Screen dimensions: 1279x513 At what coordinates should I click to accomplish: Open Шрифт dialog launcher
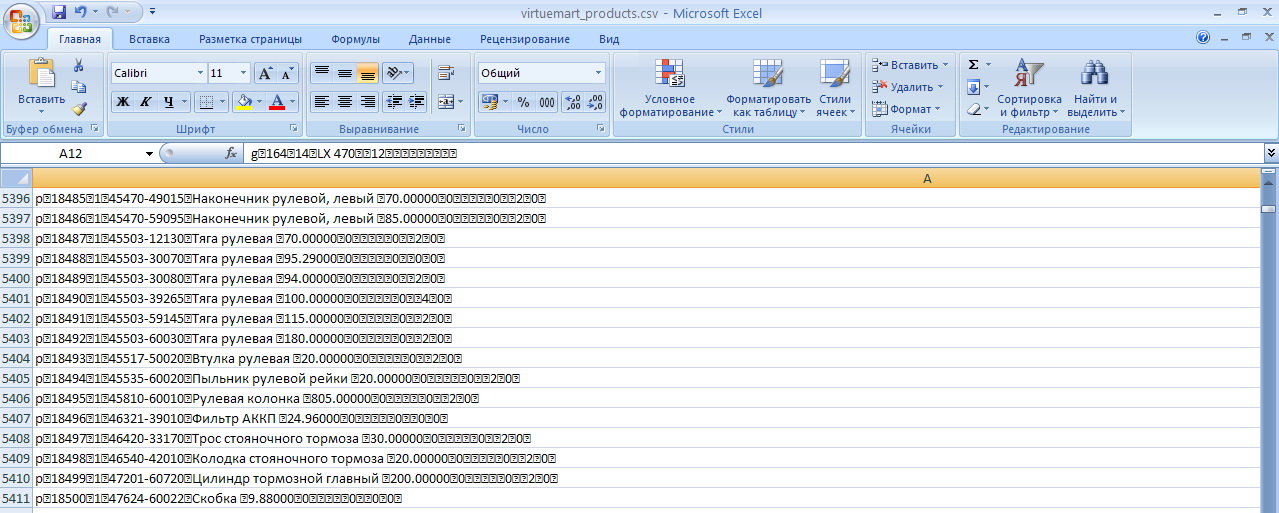tap(294, 129)
